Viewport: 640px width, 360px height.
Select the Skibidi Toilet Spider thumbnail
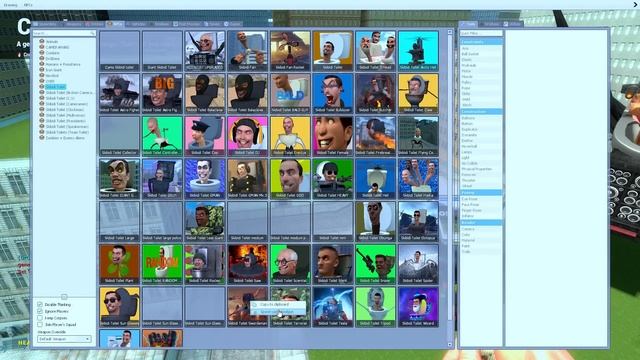(418, 264)
